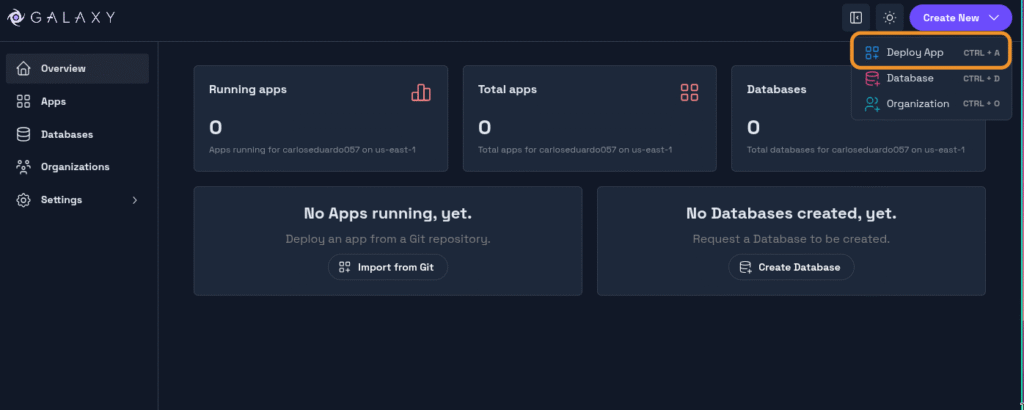Click the Settings gear icon
This screenshot has width=1024, height=410.
click(24, 200)
